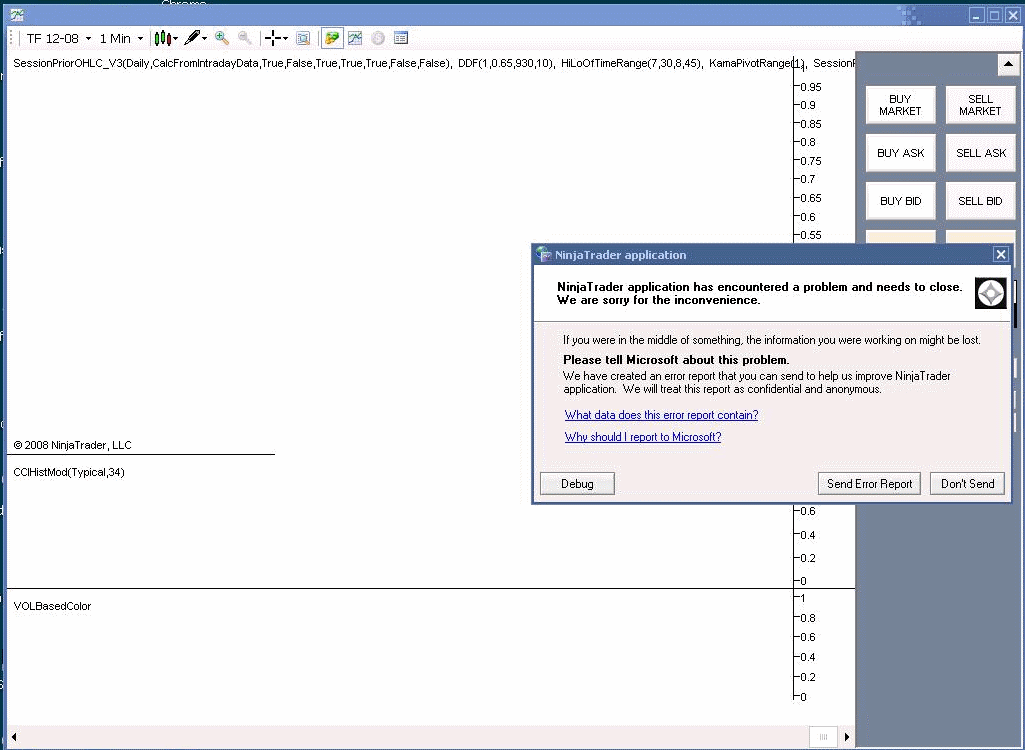Open 'Why should I report to Microsoft?' link
The height and width of the screenshot is (750, 1025).
643,437
